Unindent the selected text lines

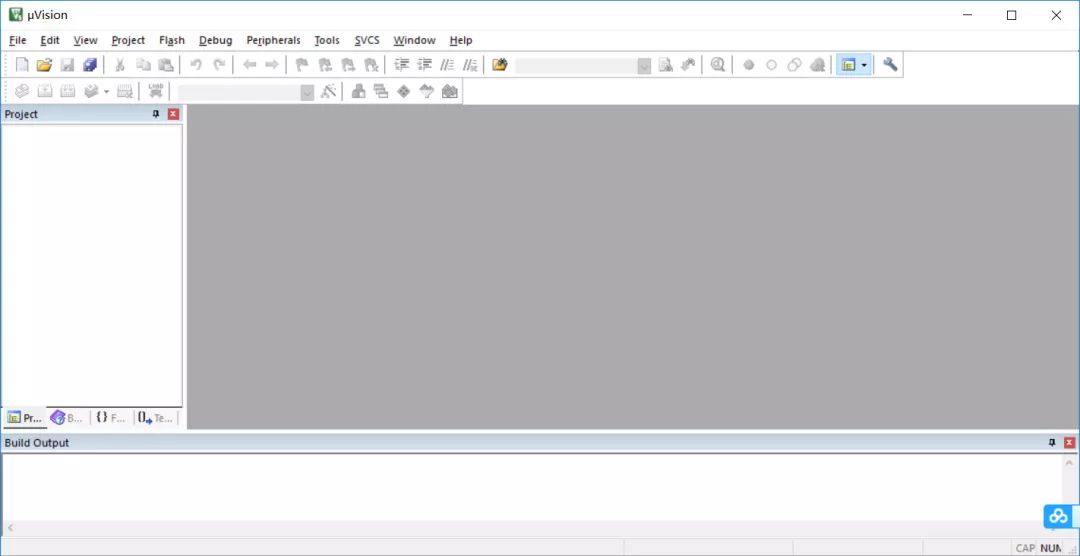(x=424, y=65)
